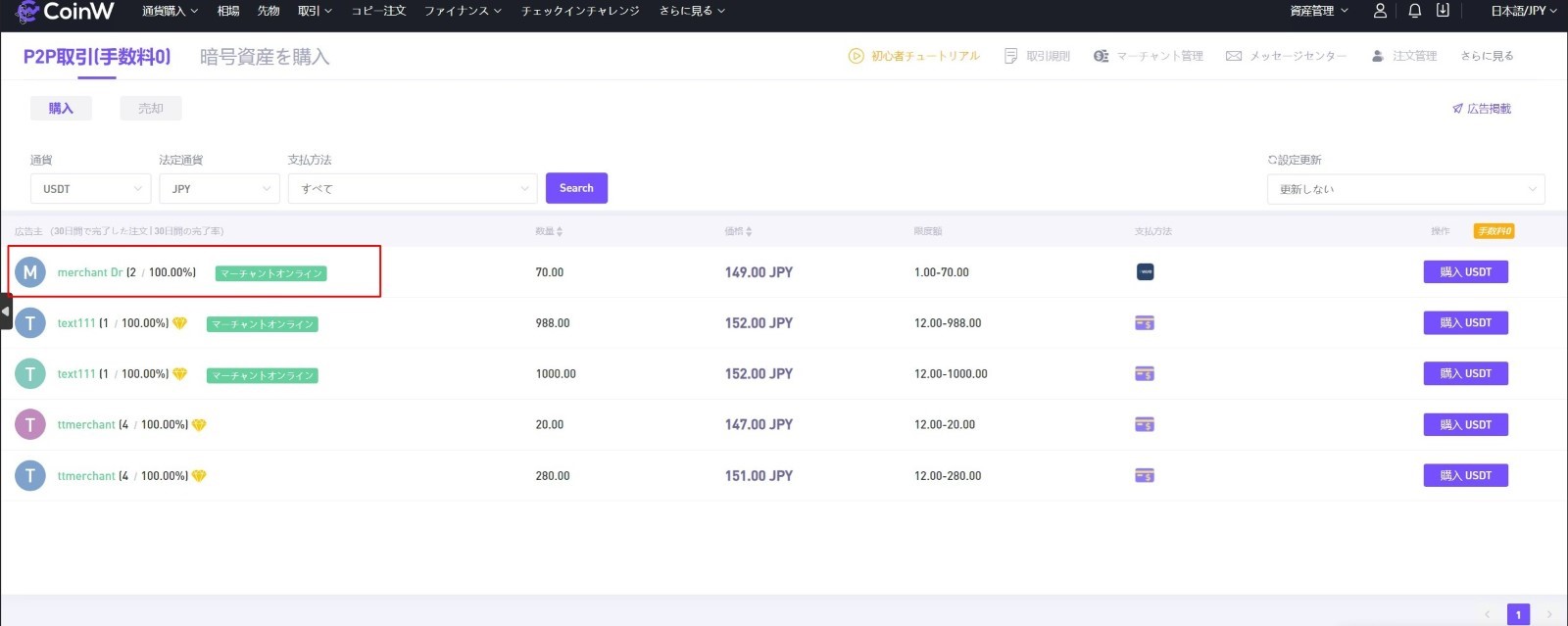Open the user account icon

[1380, 11]
